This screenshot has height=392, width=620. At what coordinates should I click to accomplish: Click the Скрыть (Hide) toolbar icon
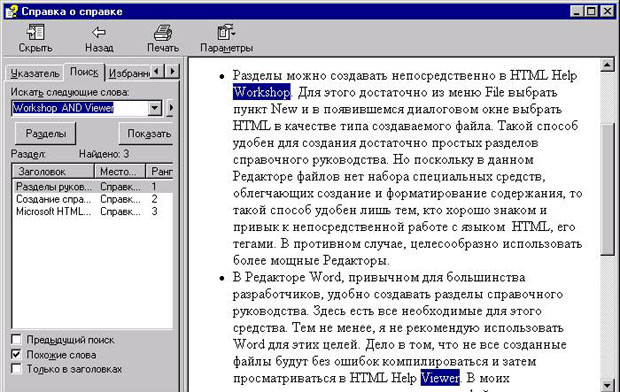pyautogui.click(x=35, y=32)
